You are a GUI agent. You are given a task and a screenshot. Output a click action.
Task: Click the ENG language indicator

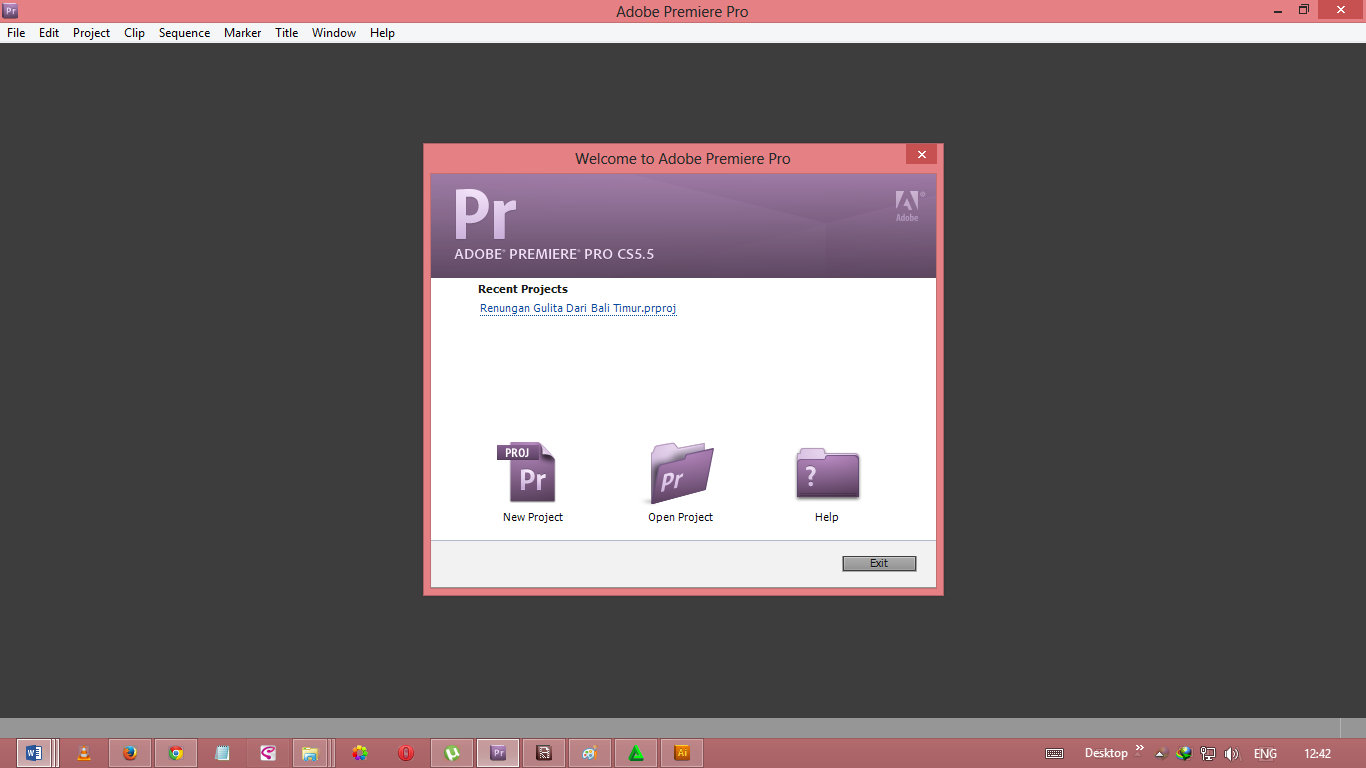[1265, 754]
